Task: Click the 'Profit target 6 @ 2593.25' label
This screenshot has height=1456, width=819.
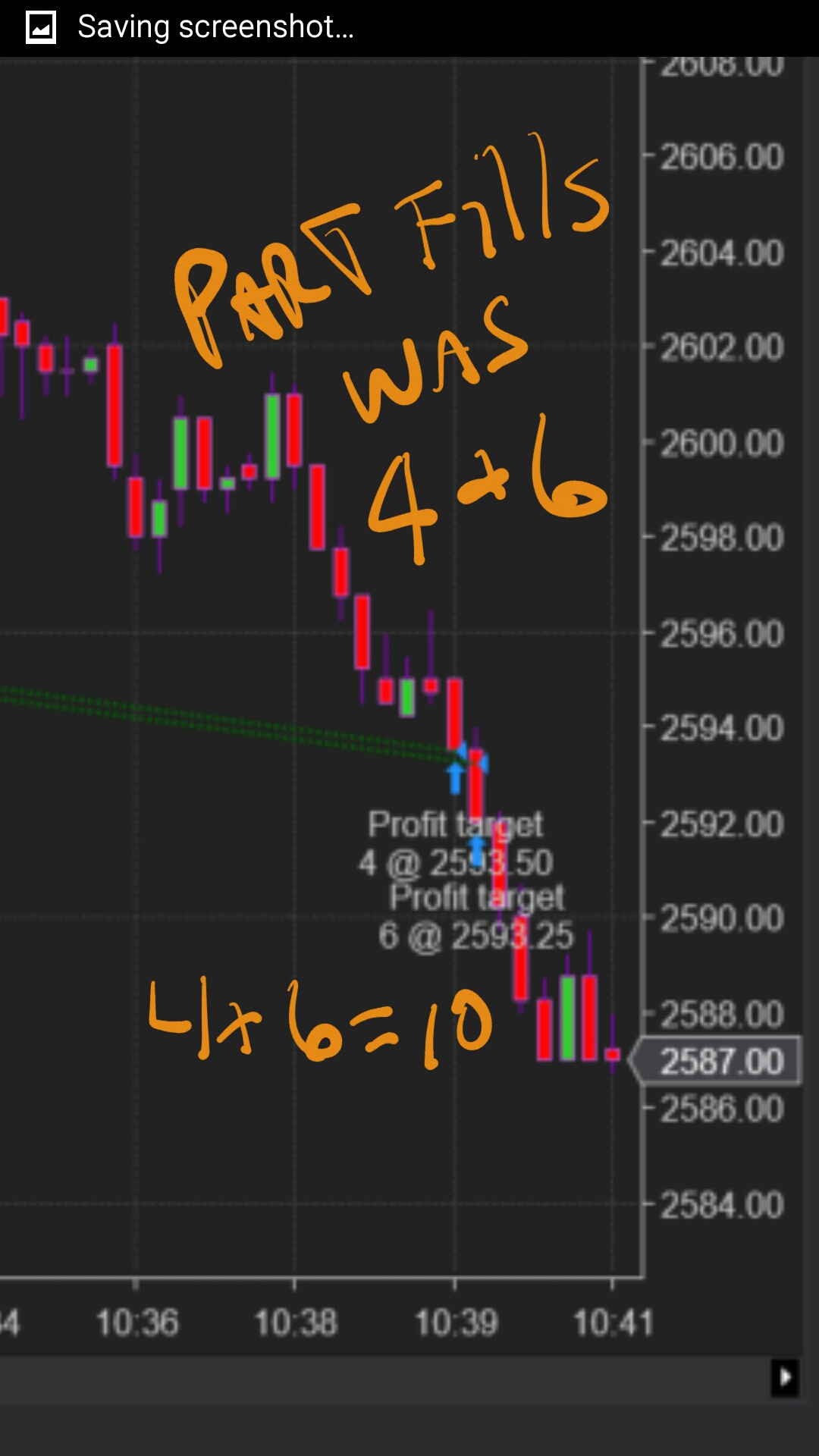Action: [476, 916]
